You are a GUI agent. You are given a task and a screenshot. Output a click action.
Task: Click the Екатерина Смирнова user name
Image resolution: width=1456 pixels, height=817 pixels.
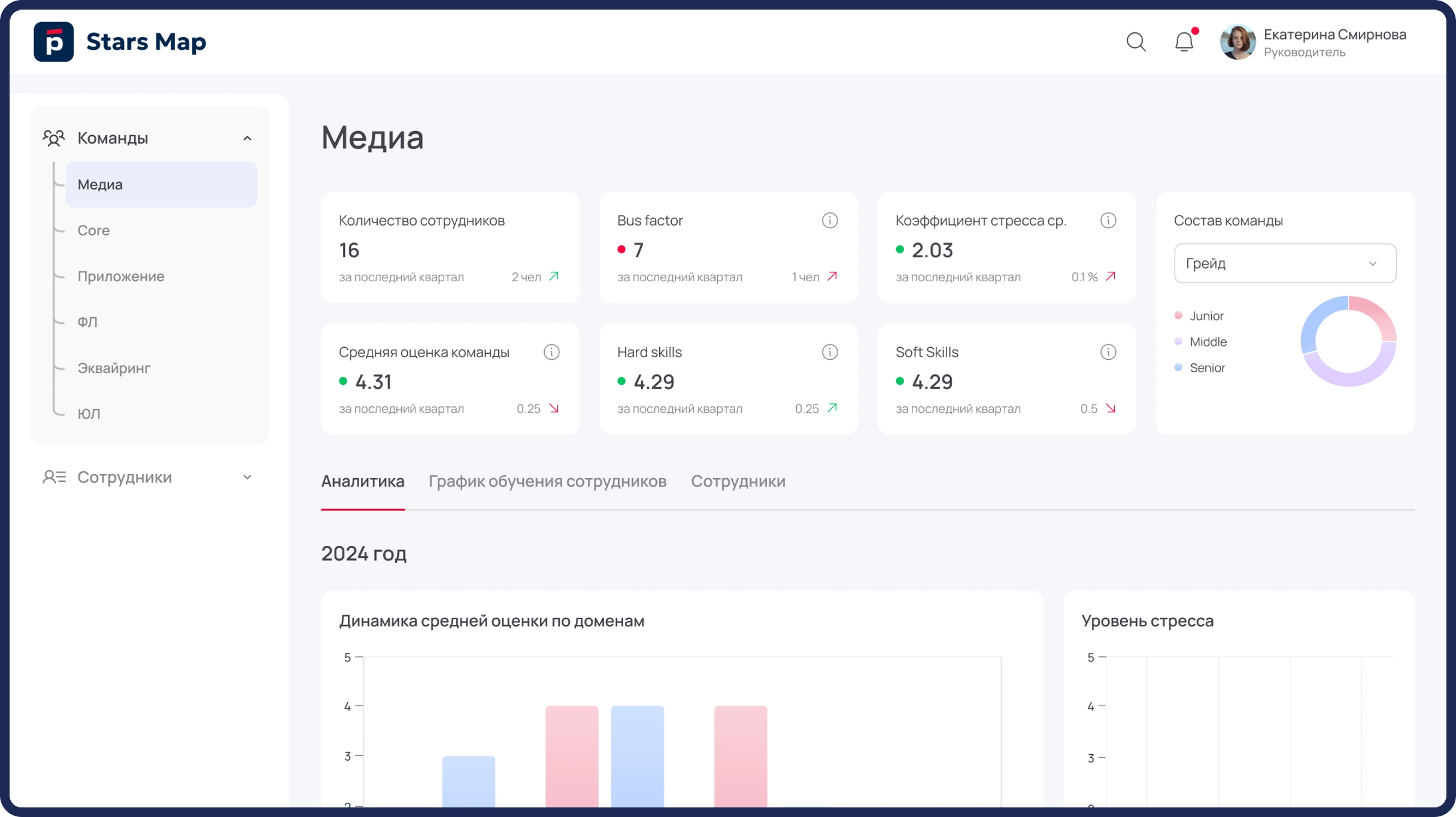tap(1335, 35)
